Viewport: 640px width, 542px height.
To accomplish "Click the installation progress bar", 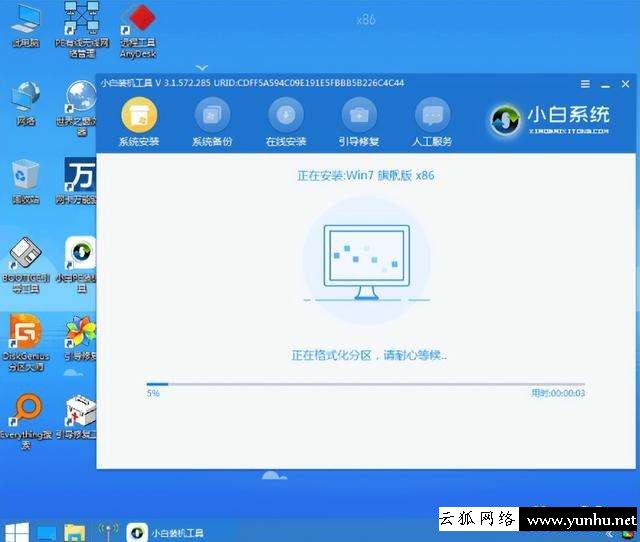I will point(366,384).
